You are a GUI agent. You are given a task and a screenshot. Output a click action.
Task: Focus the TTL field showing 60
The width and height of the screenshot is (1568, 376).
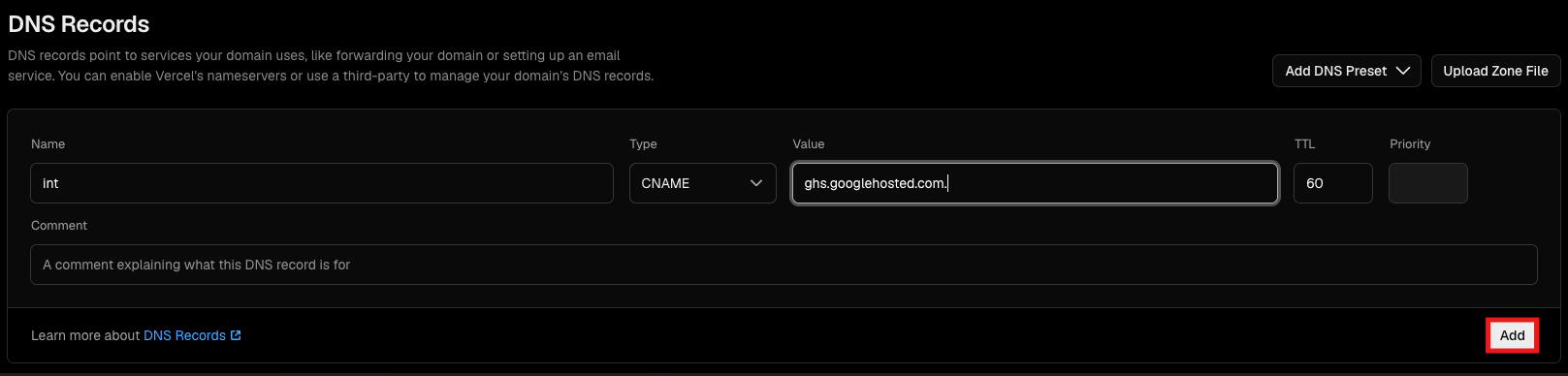pos(1332,183)
